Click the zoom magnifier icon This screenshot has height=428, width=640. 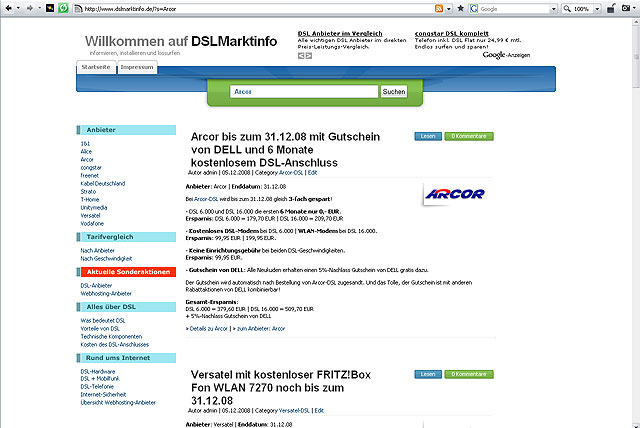pyautogui.click(x=567, y=9)
